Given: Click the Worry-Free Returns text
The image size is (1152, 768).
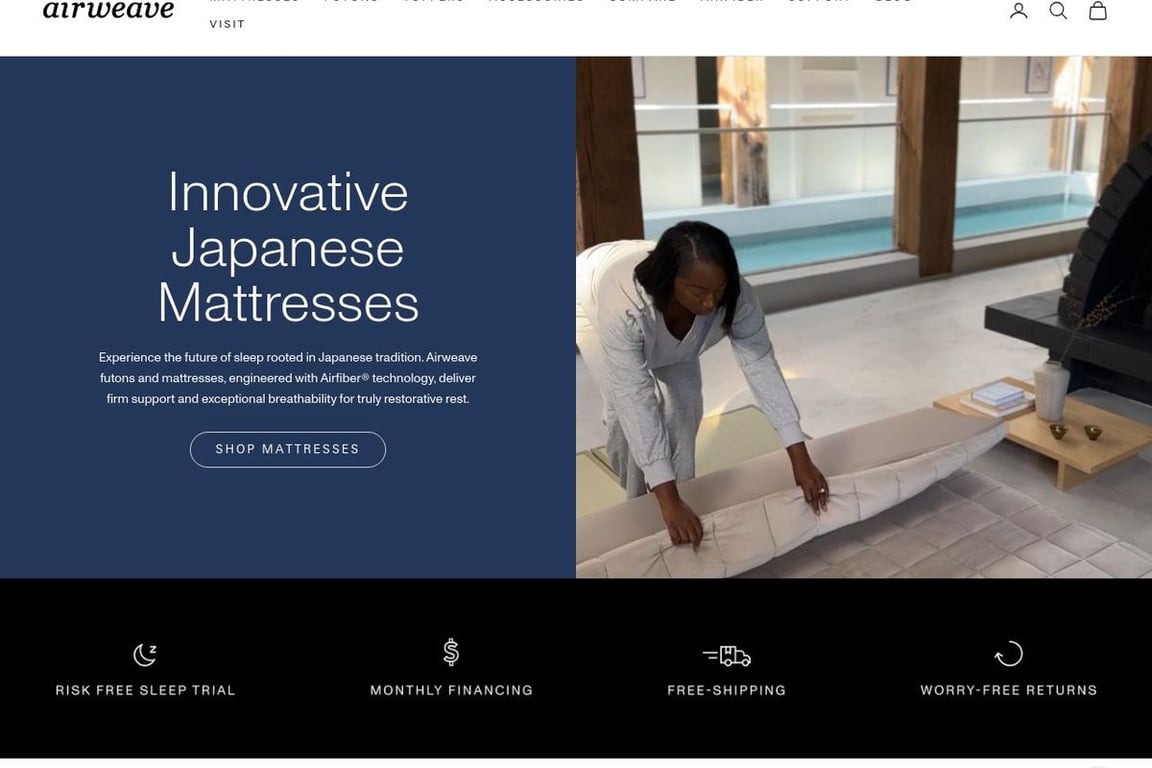Looking at the screenshot, I should [x=1009, y=690].
